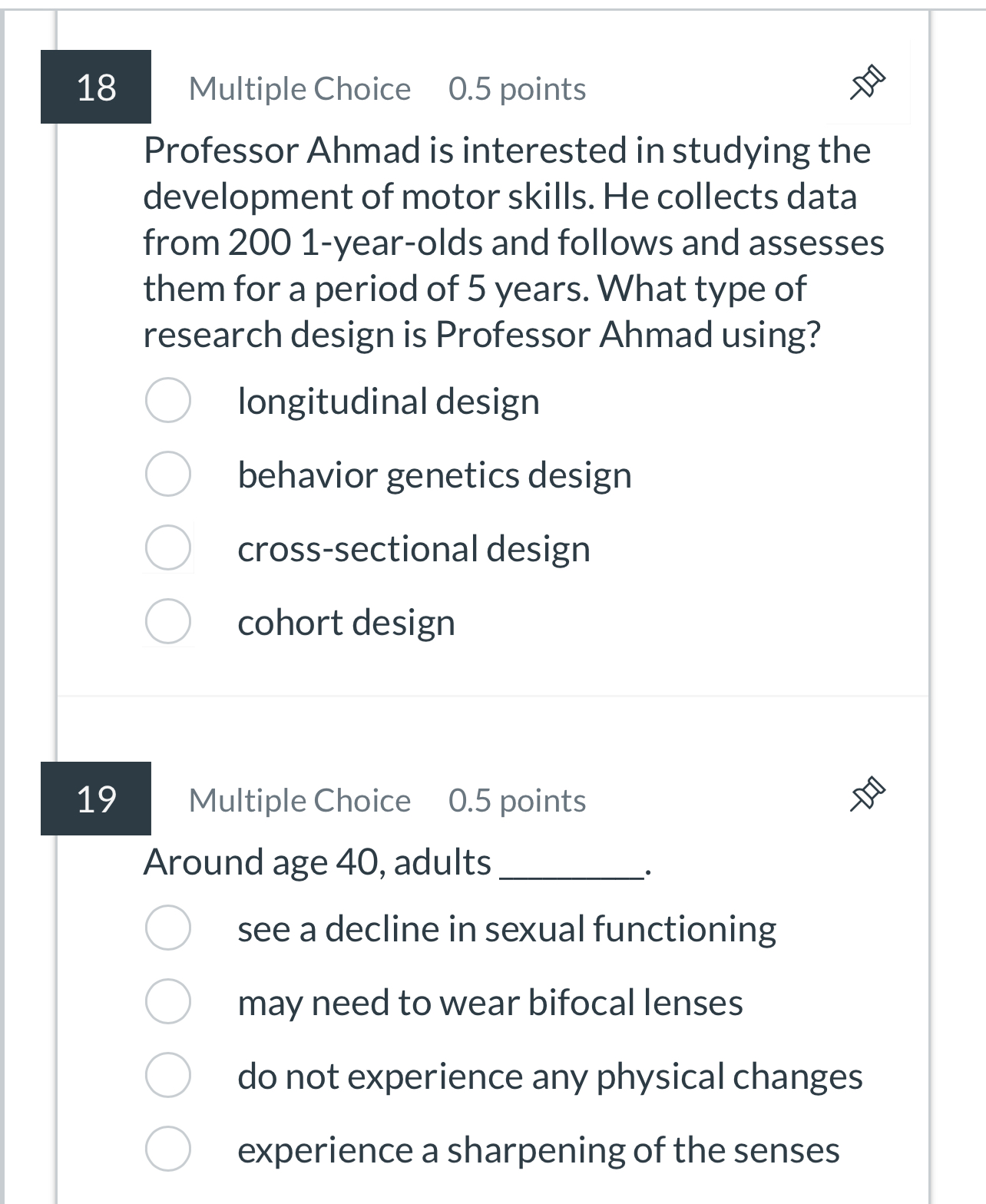The width and height of the screenshot is (986, 1204).
Task: Select answer 'longitudinal design'
Action: (x=168, y=399)
